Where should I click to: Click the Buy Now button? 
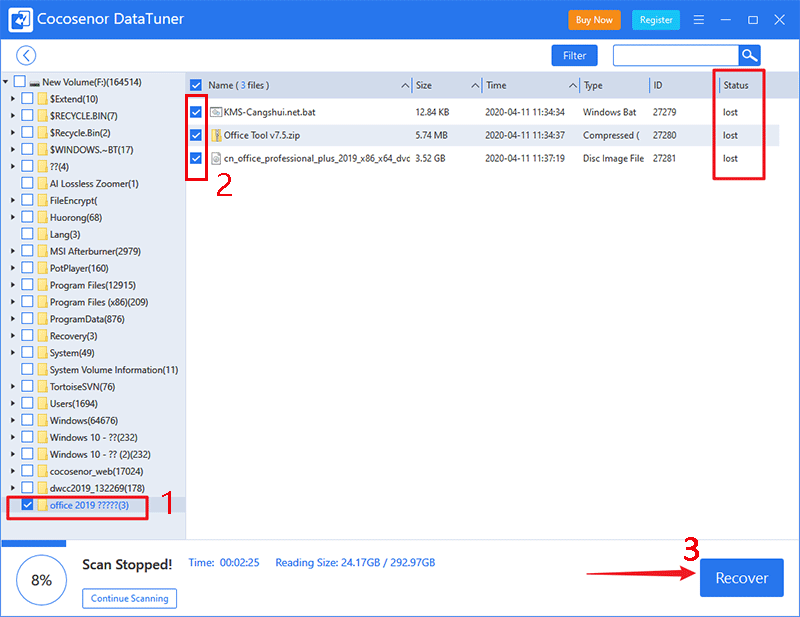[594, 20]
